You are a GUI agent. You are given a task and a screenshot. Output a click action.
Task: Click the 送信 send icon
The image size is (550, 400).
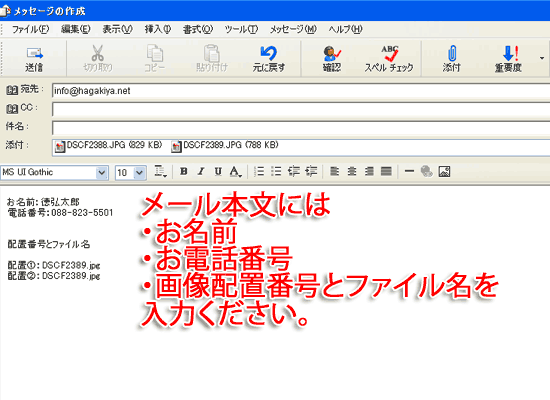(34, 59)
